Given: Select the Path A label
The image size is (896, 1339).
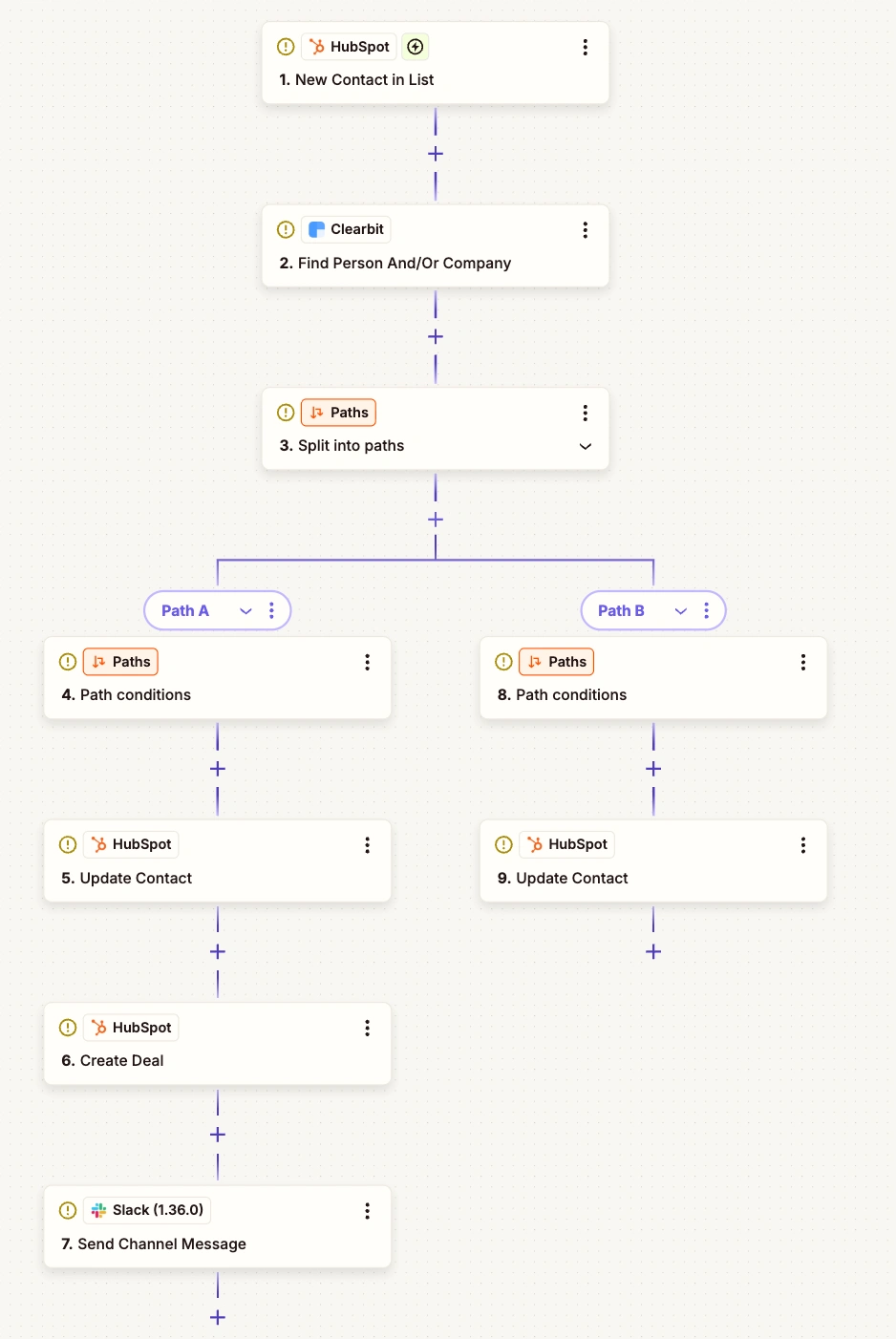Looking at the screenshot, I should [185, 611].
